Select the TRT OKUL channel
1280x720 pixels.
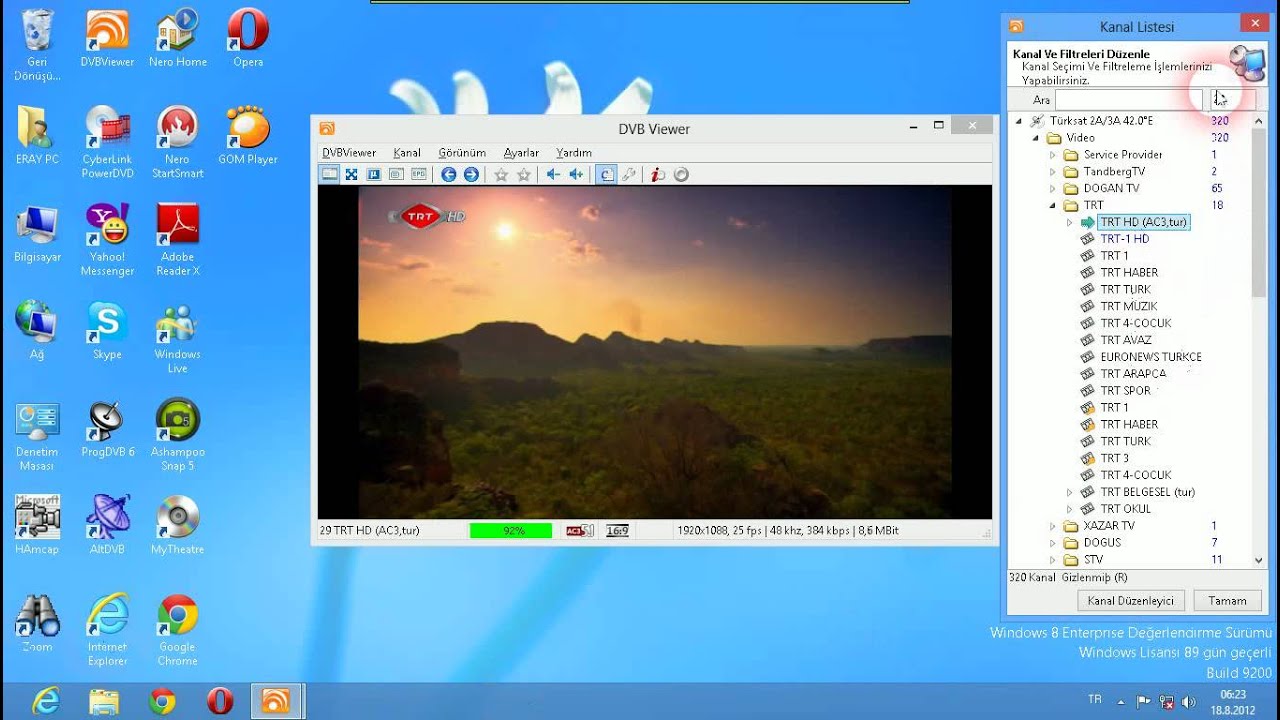click(x=1126, y=509)
